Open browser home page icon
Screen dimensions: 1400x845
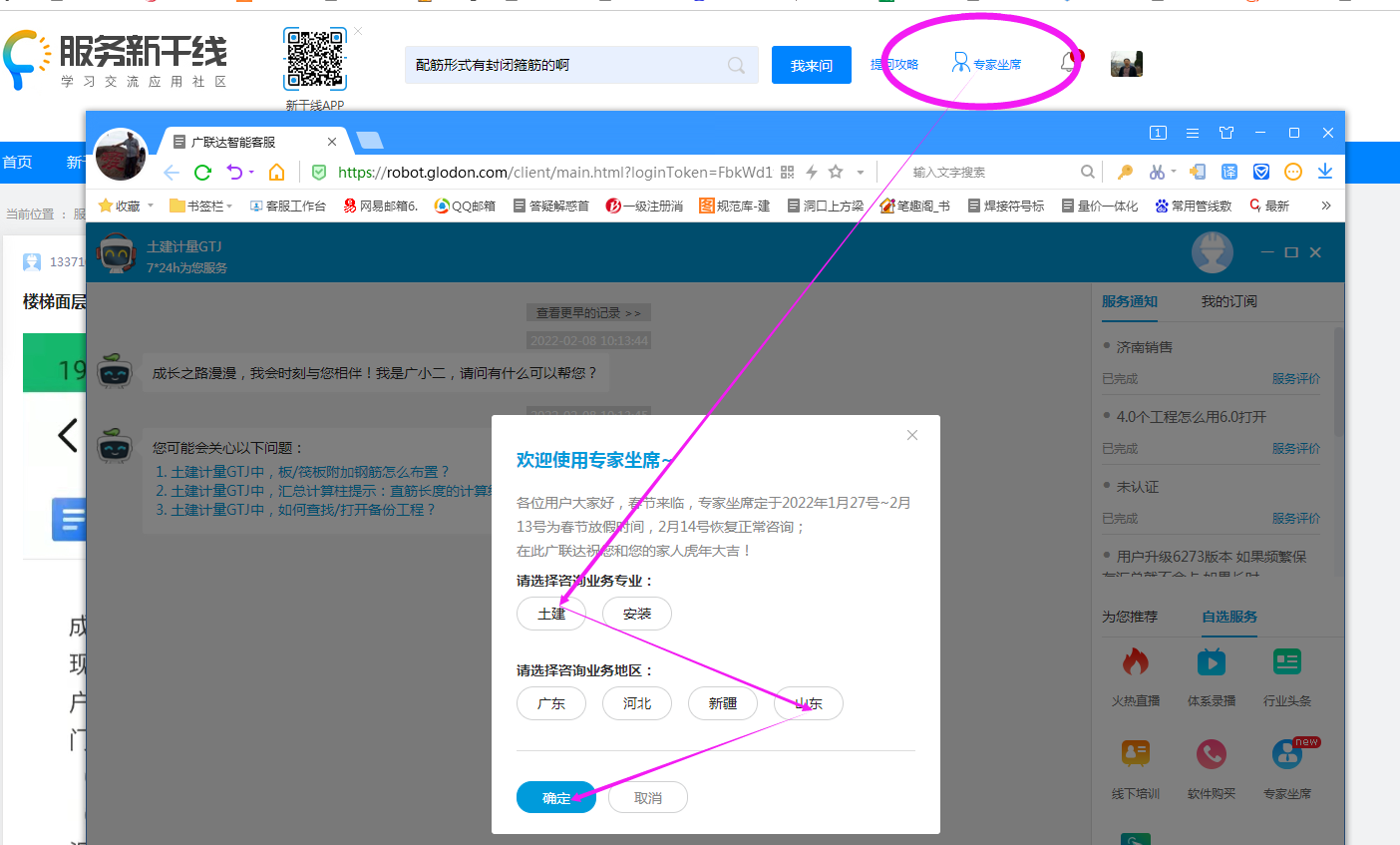pyautogui.click(x=276, y=172)
